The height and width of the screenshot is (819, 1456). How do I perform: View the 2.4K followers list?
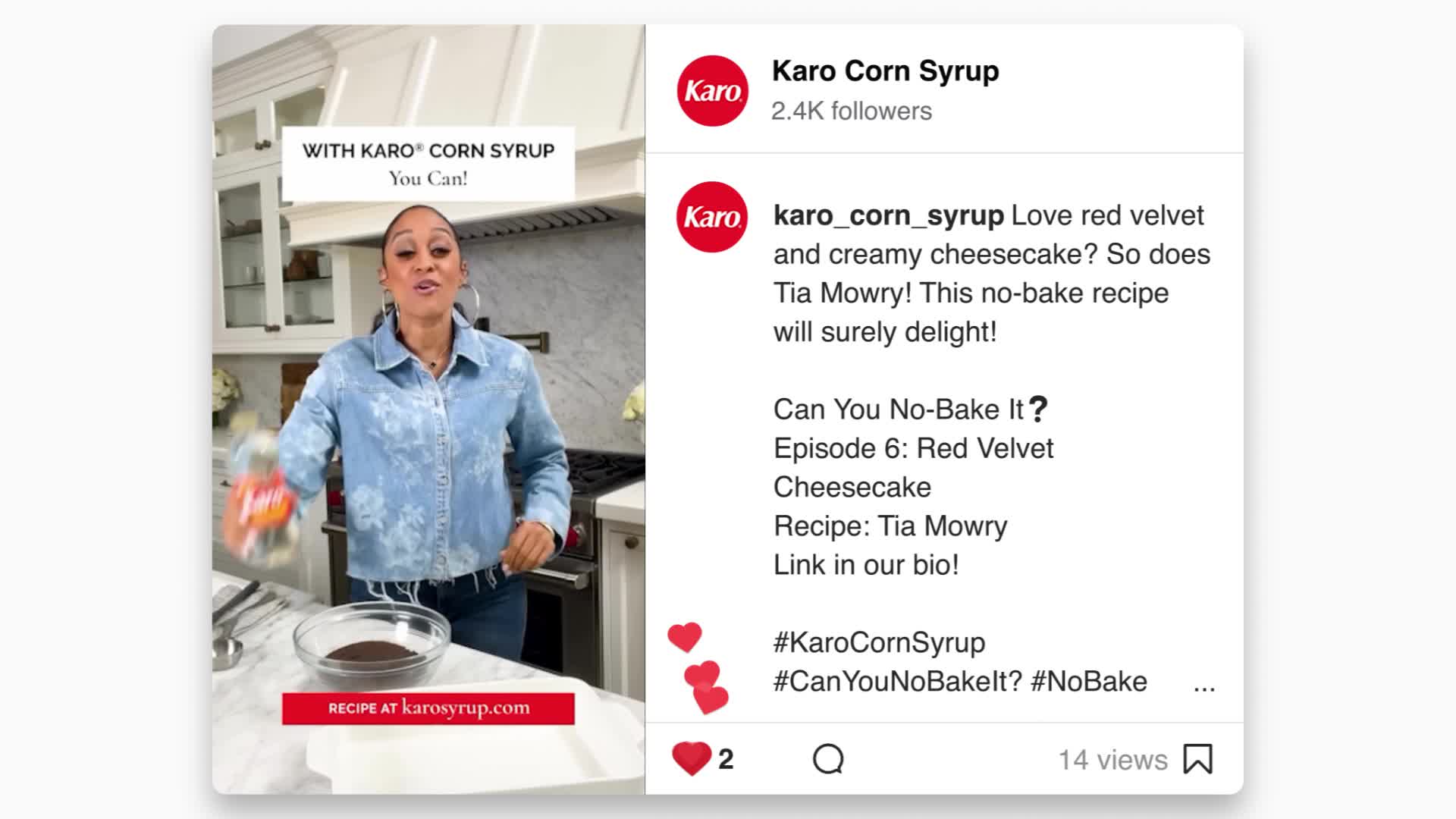tap(851, 111)
